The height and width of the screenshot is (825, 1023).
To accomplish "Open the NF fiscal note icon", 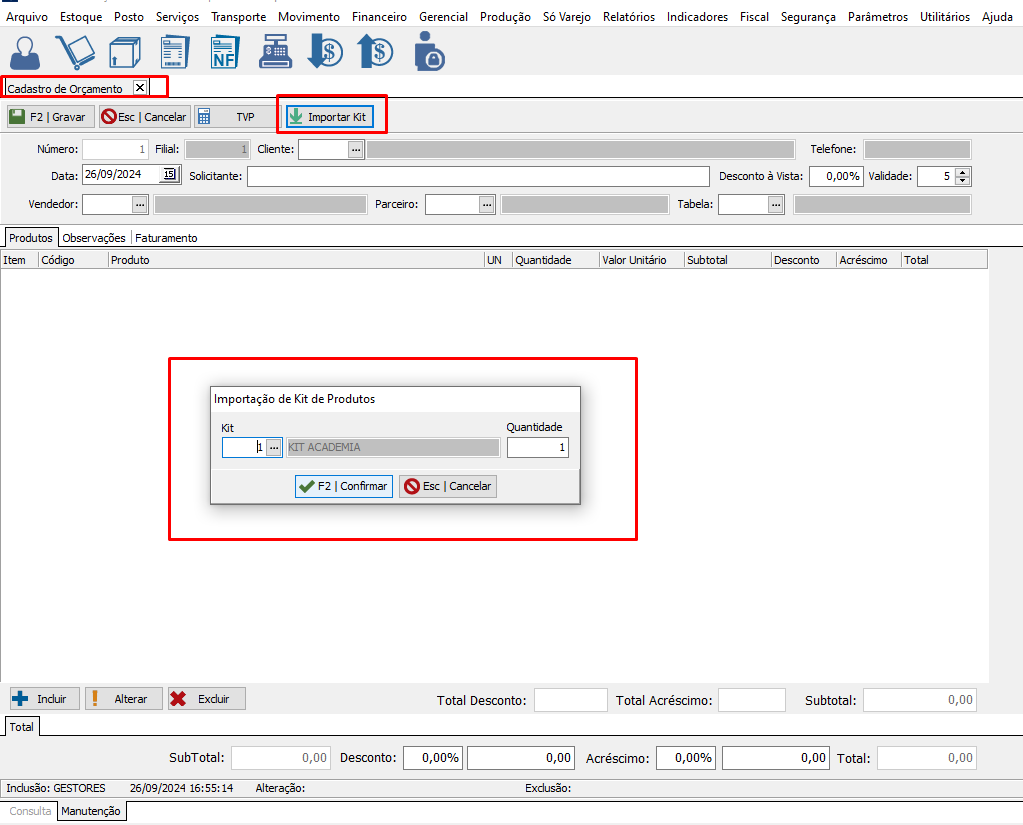I will click(226, 51).
